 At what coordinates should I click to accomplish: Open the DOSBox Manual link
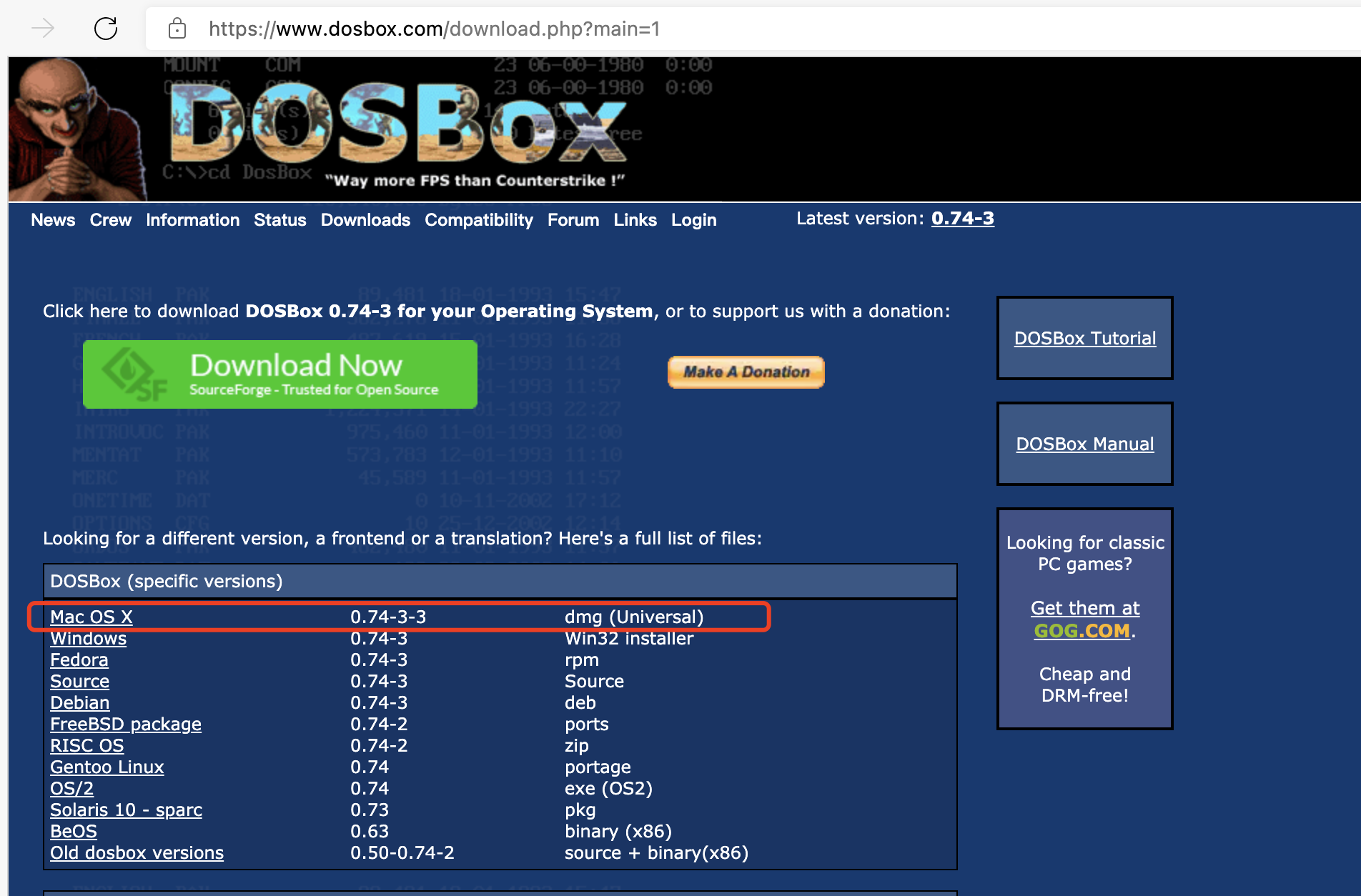[x=1085, y=444]
